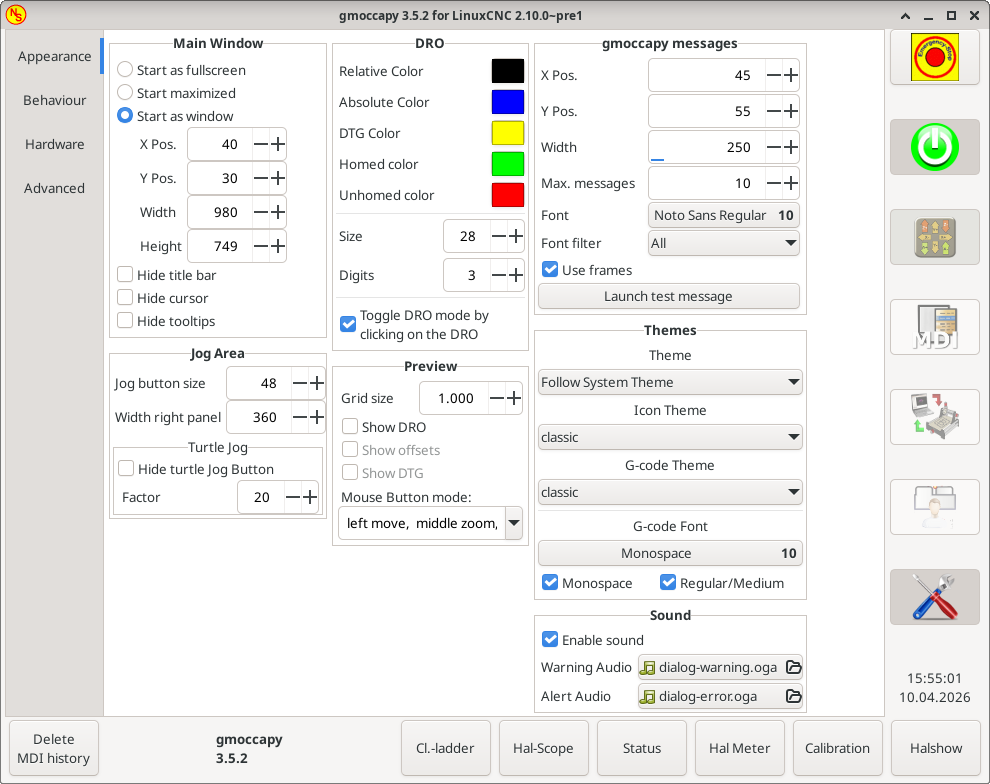This screenshot has height=784, width=990.
Task: Open the user tab view
Action: coord(934,507)
